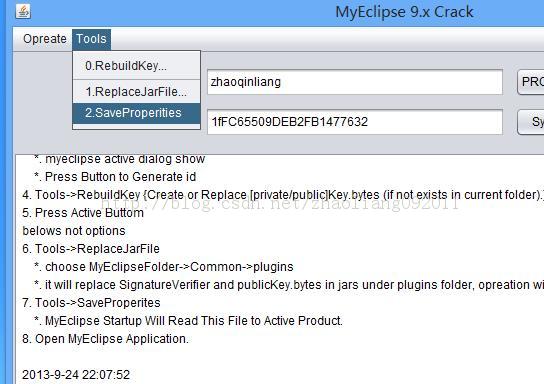Choose 0.RebuildKey... from Tools menu

[136, 66]
